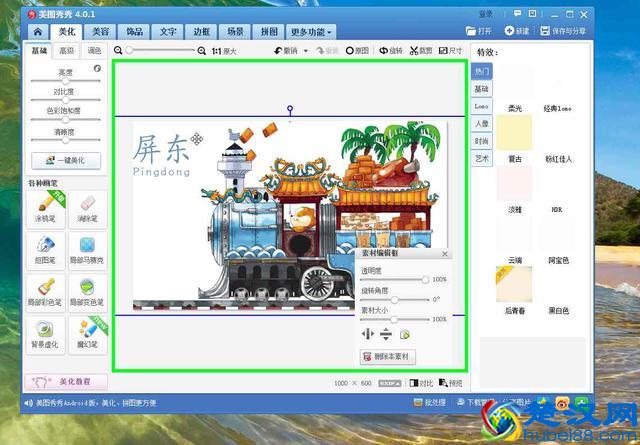The image size is (640, 445).
Task: Select the 涂鸦笔 doodle brush tool
Action: [45, 209]
